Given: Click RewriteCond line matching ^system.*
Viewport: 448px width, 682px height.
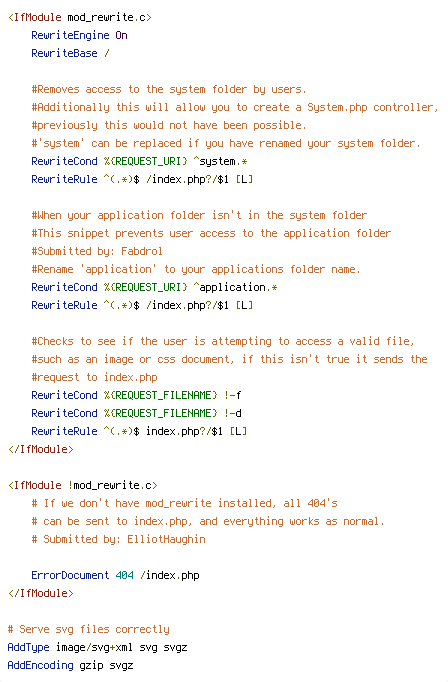Looking at the screenshot, I should pyautogui.click(x=139, y=161).
